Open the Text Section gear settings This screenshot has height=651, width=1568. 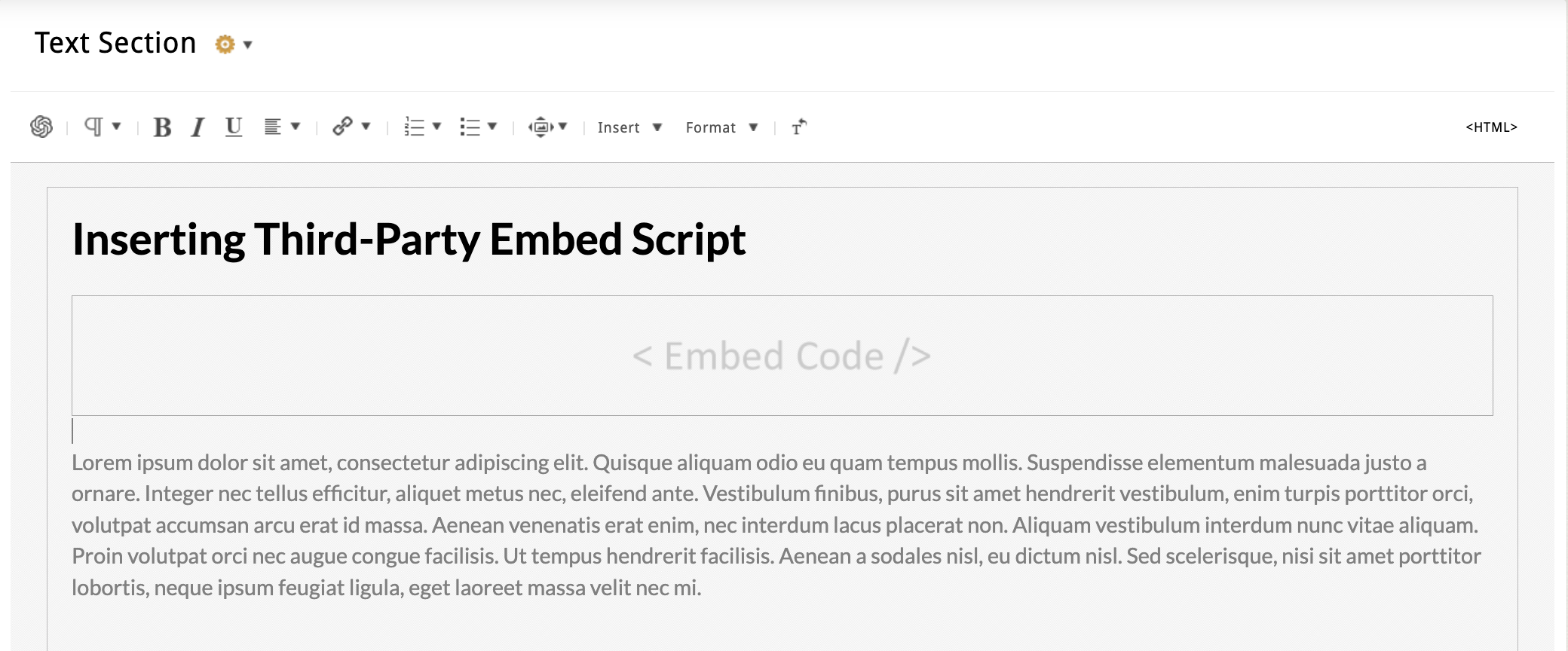tap(225, 44)
